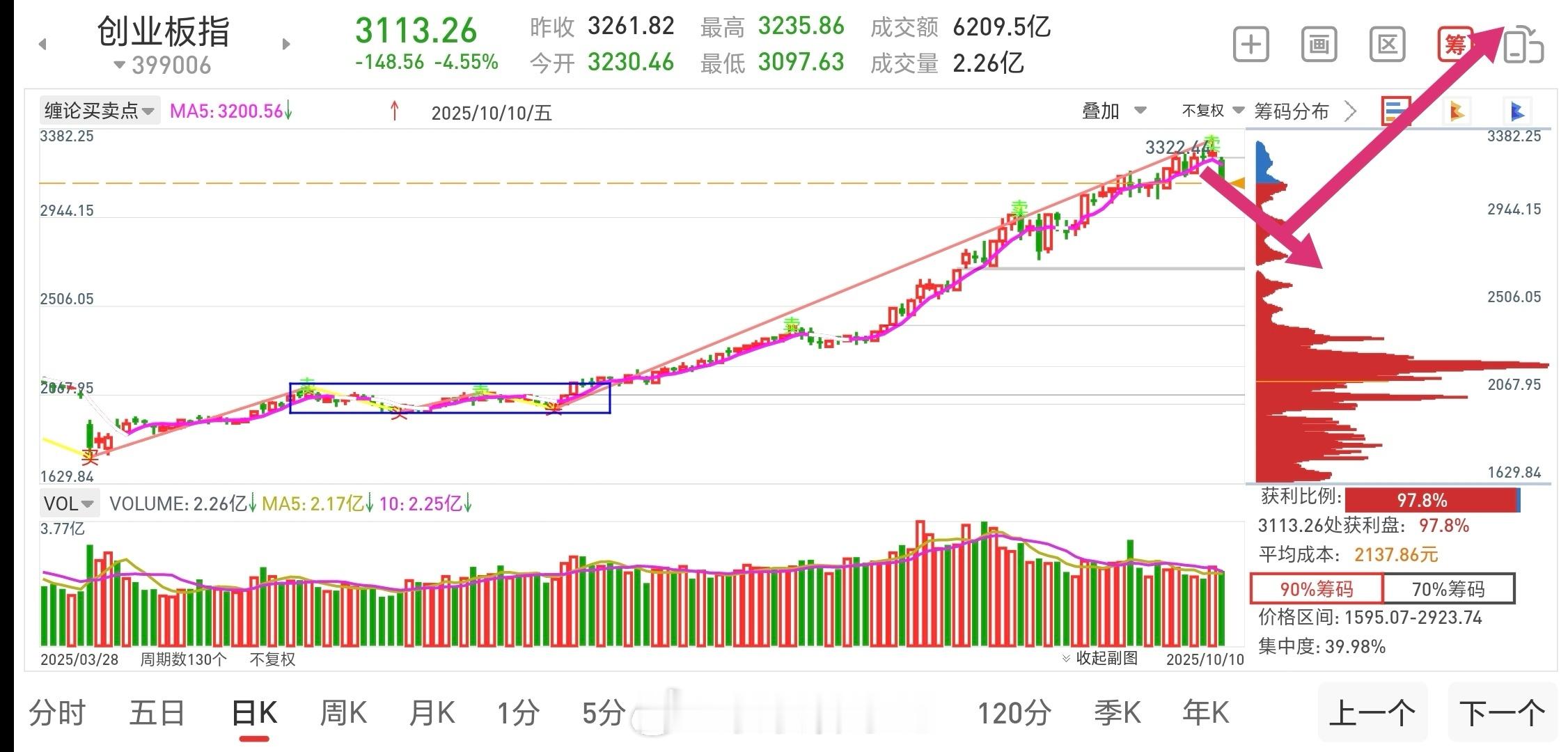Select the 90%筹码 option
The width and height of the screenshot is (1568, 752).
coord(1316,589)
